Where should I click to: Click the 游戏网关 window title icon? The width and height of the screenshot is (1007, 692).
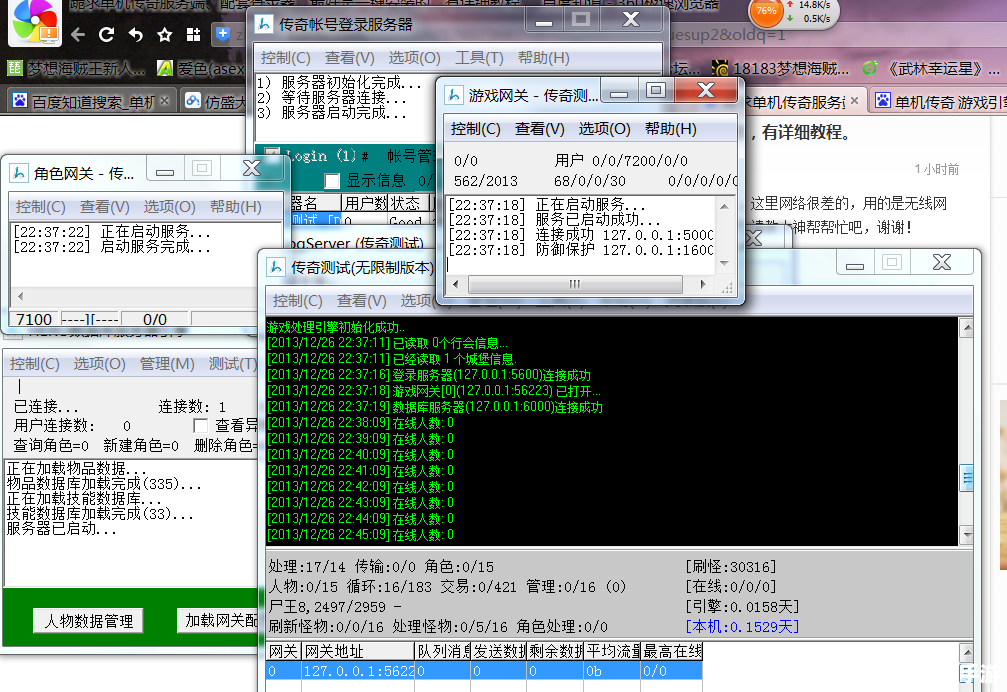tap(453, 96)
